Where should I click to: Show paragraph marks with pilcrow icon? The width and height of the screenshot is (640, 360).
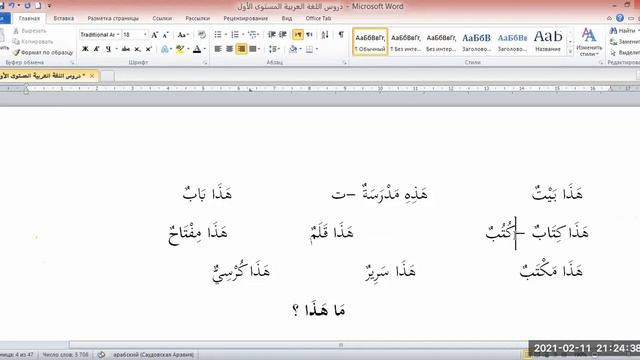pos(341,35)
